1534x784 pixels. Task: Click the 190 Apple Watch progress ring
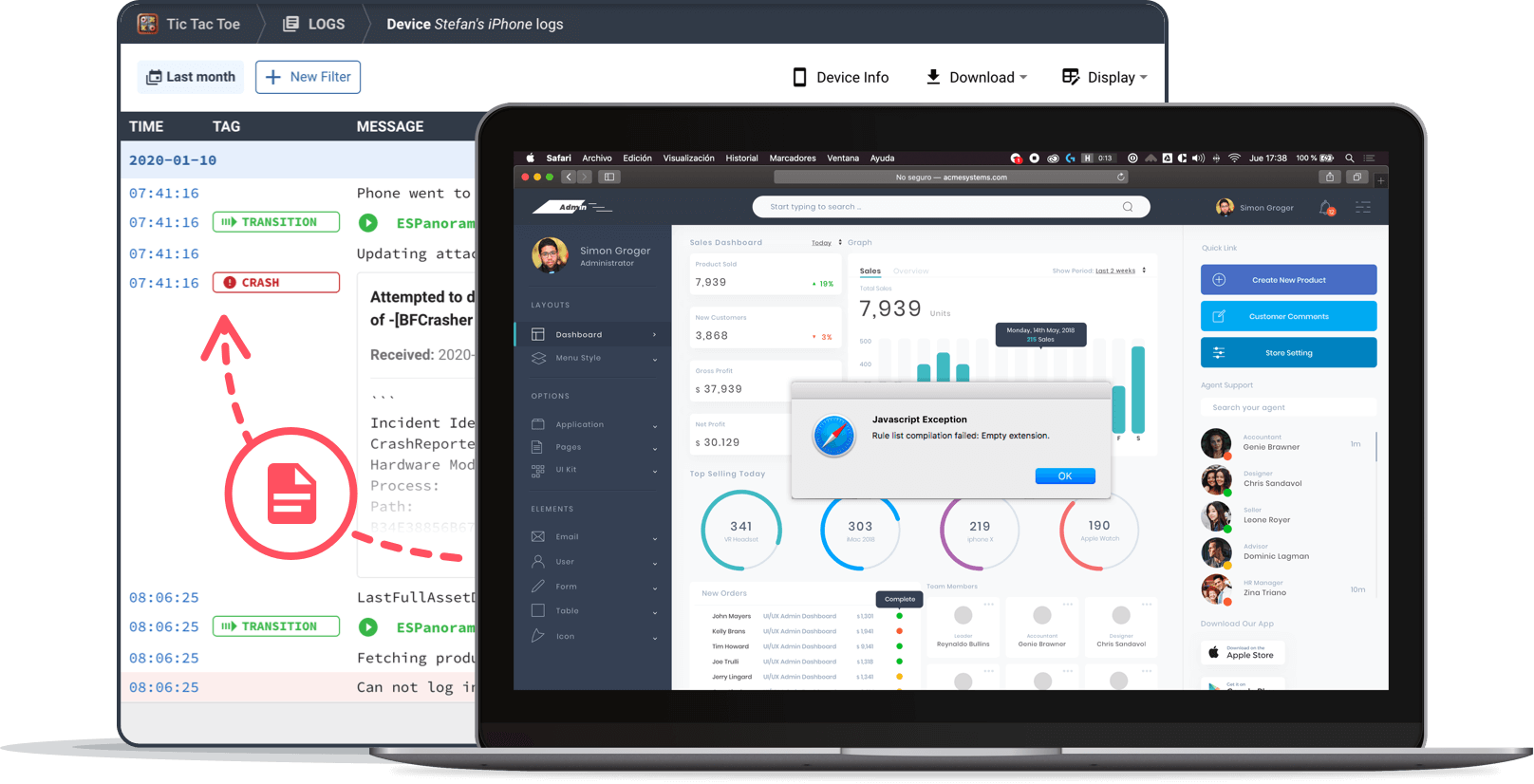(x=1099, y=531)
